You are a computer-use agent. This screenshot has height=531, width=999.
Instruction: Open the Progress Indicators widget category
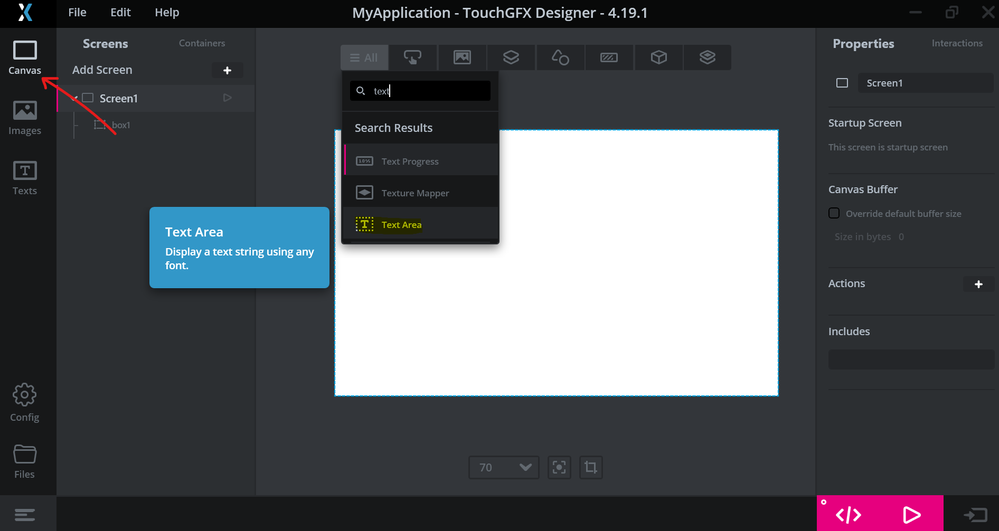coord(609,57)
